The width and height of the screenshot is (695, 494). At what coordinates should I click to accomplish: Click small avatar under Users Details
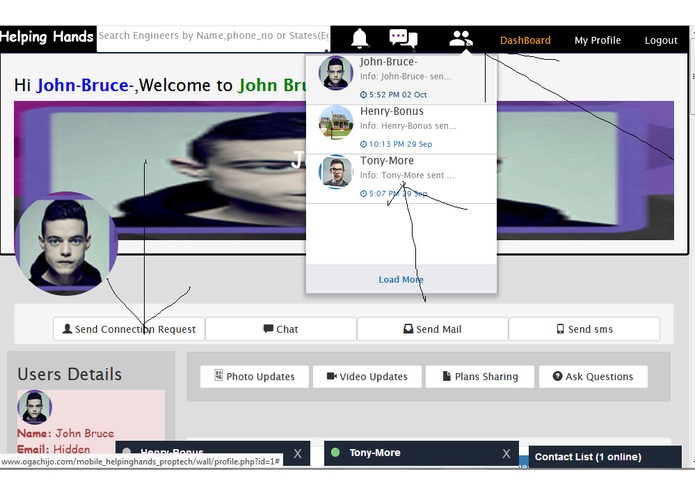pos(35,407)
